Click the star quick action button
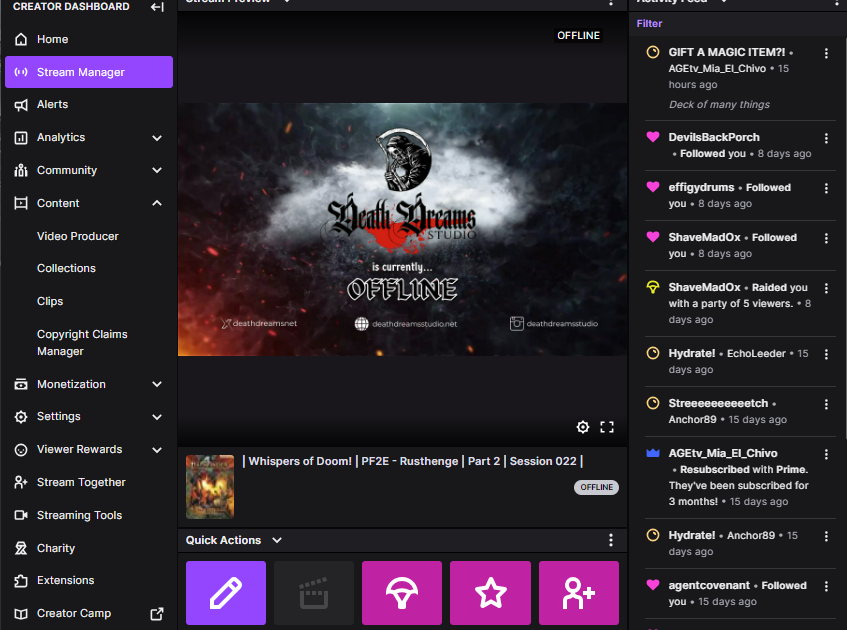 click(490, 593)
